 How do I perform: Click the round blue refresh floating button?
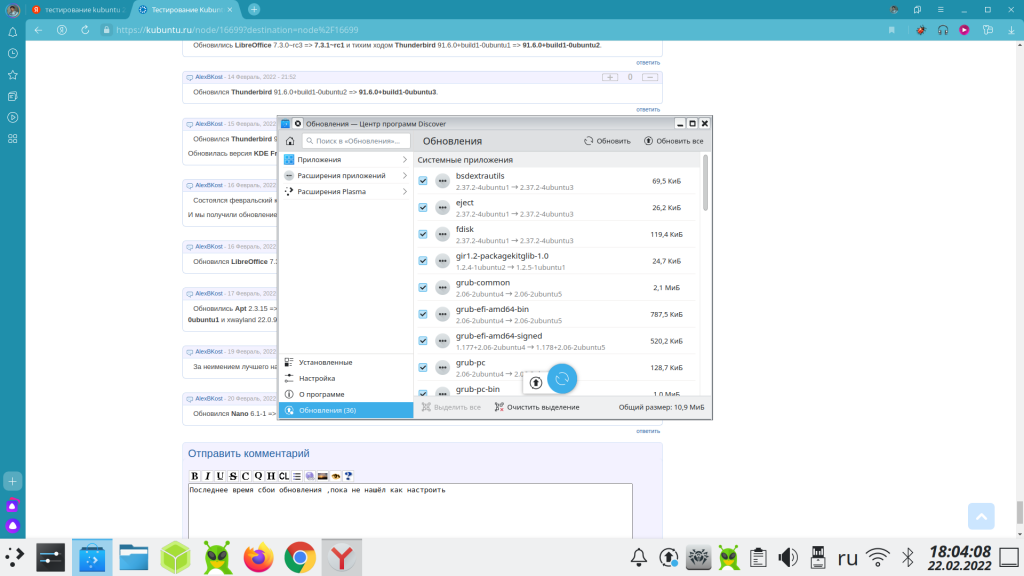[x=562, y=379]
